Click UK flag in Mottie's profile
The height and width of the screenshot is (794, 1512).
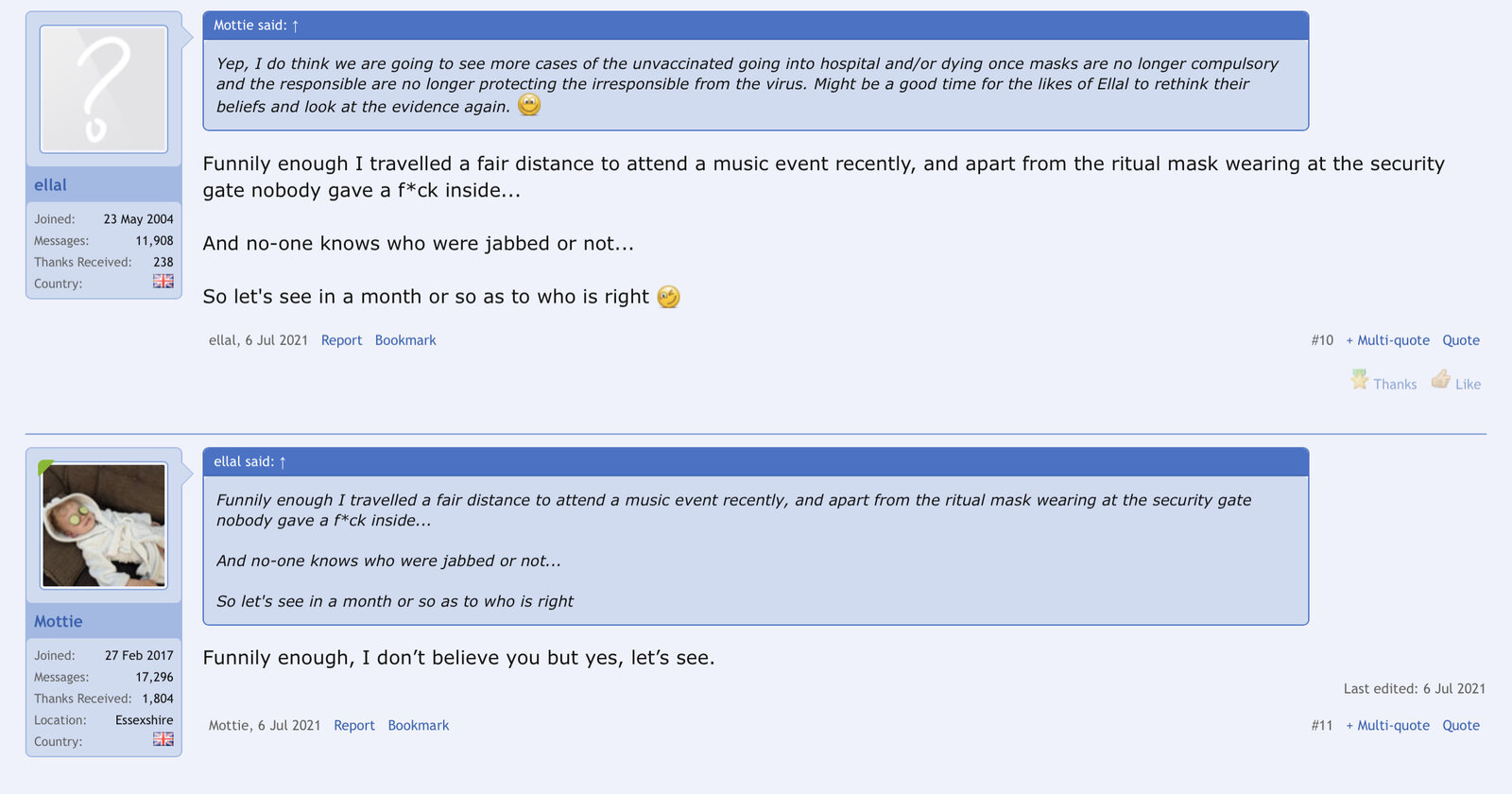coord(163,739)
